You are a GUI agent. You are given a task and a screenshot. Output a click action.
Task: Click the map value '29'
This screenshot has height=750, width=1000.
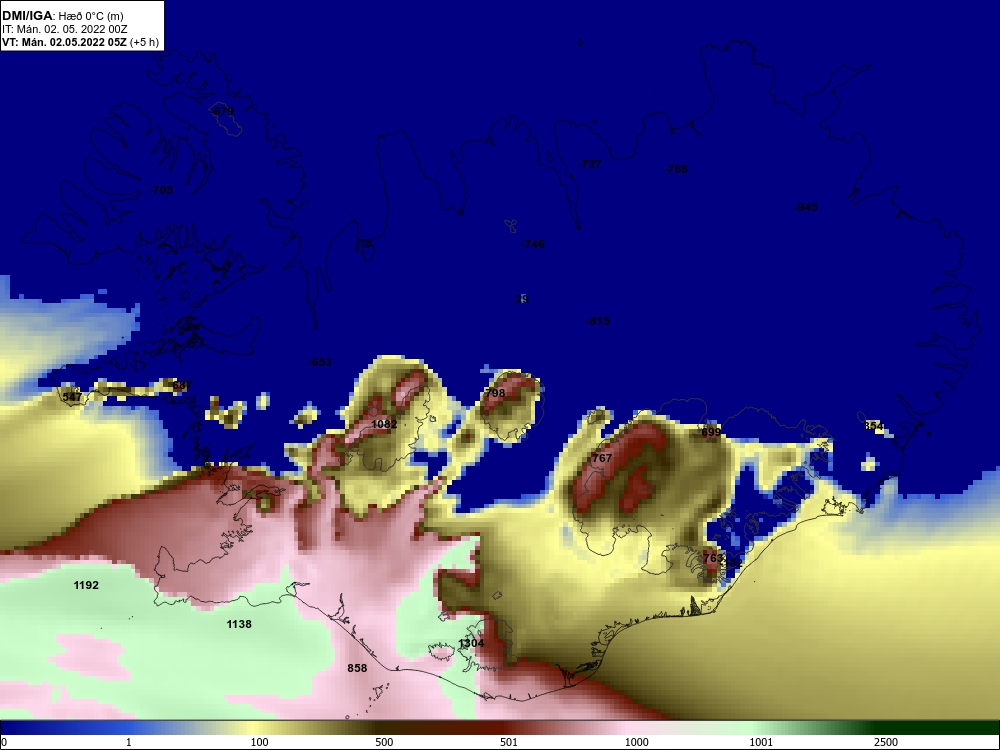point(522,299)
